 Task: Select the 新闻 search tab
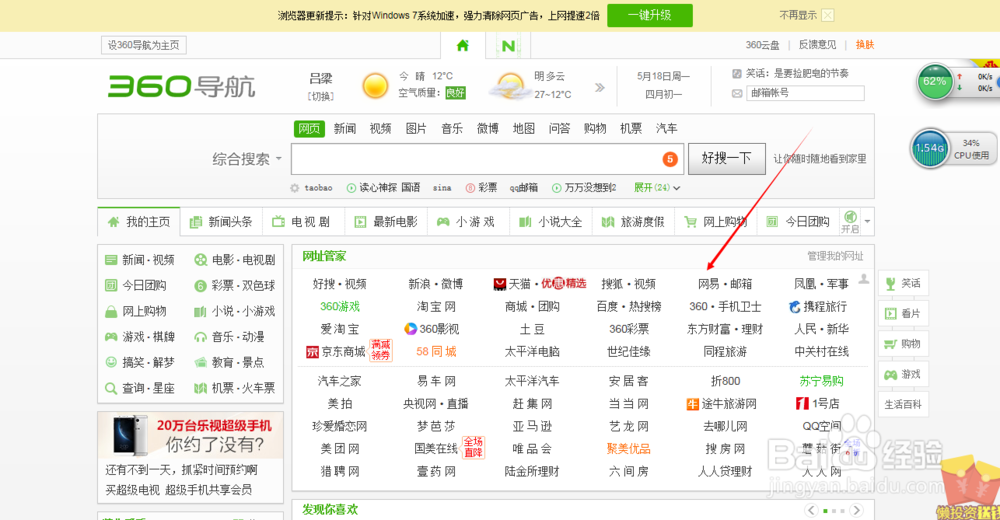[344, 128]
